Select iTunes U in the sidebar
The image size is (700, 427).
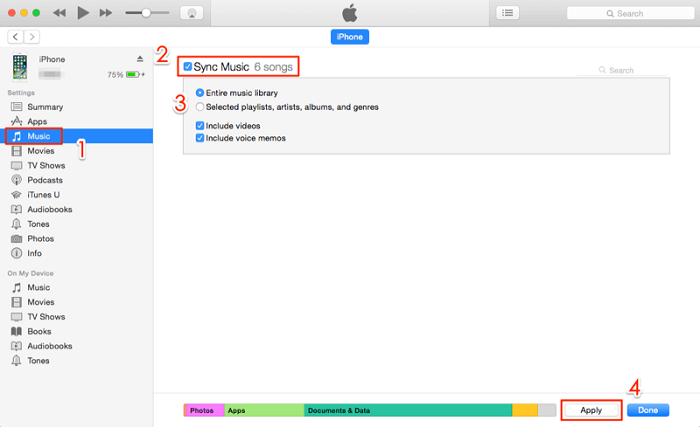45,194
